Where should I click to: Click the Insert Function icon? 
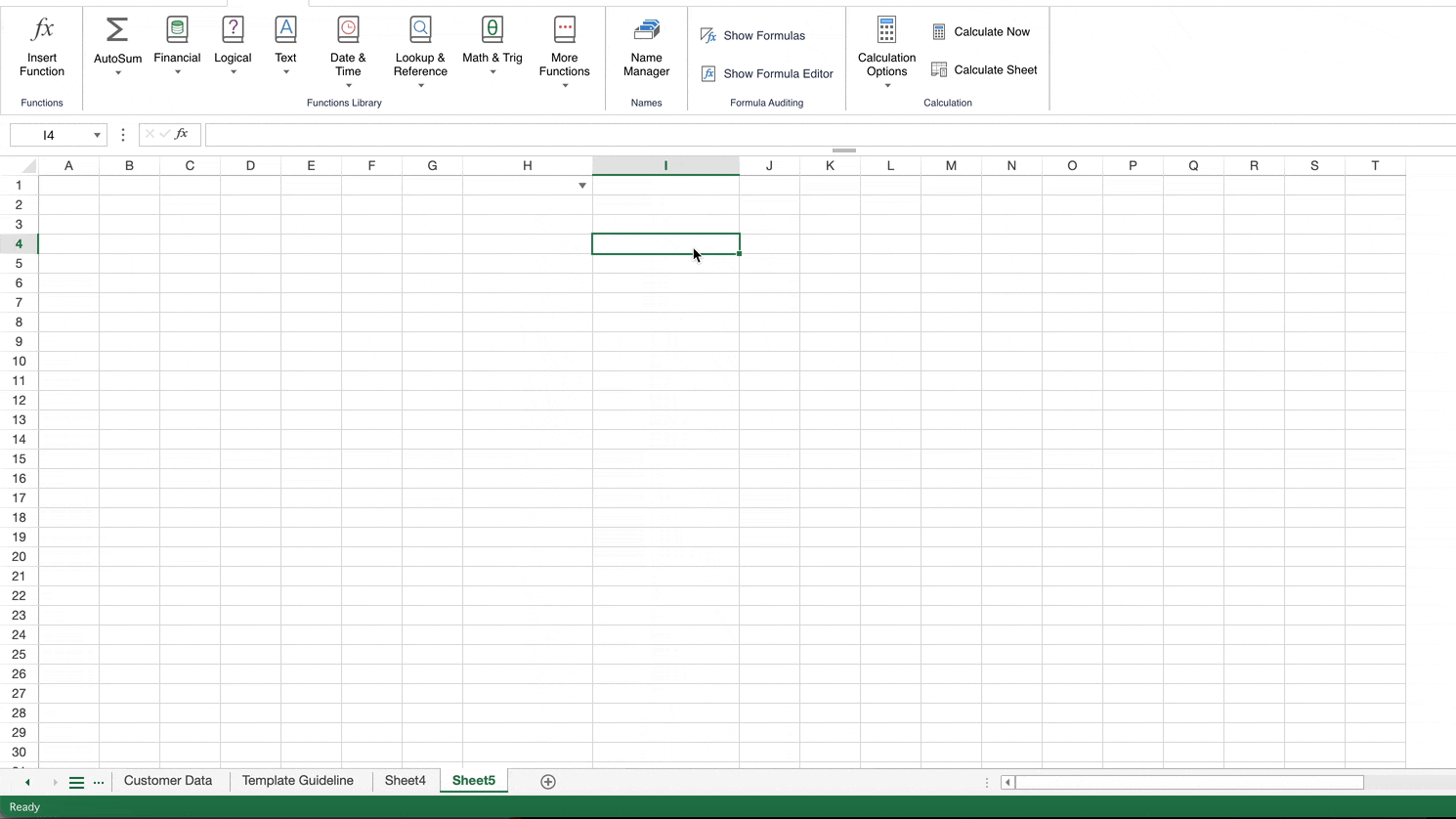[42, 44]
